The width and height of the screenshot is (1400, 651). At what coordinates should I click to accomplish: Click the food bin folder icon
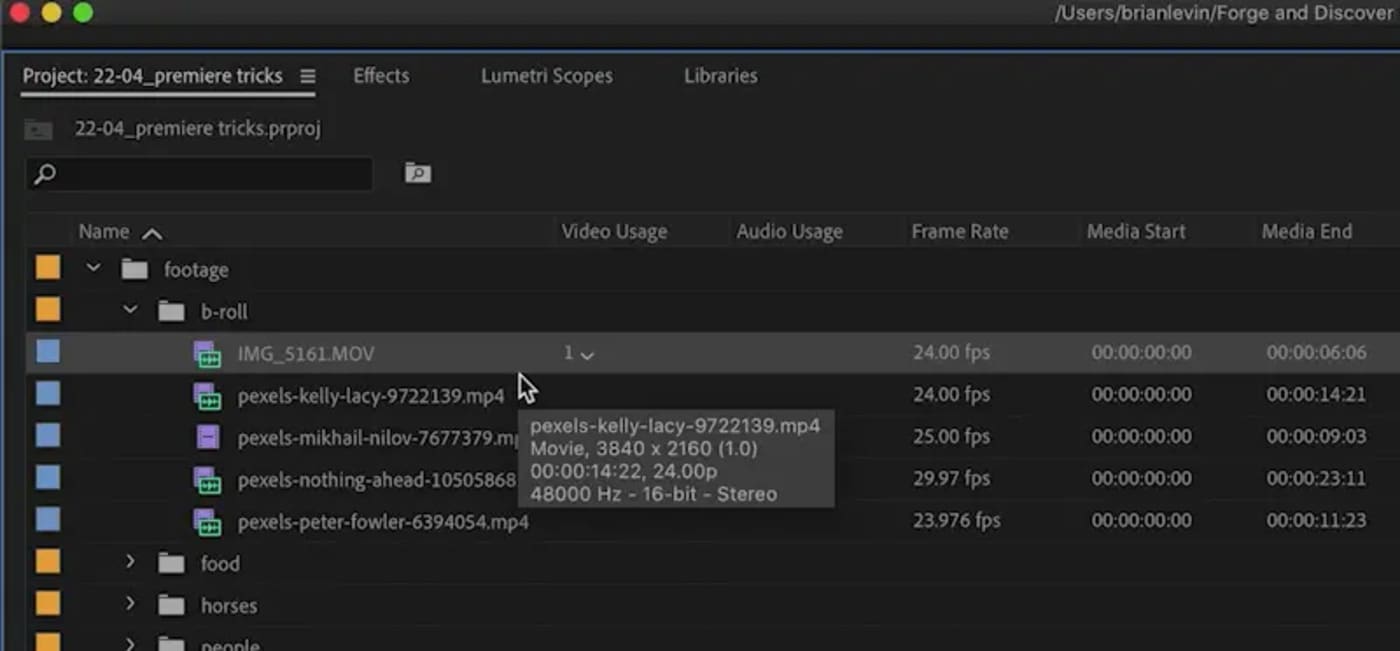[172, 564]
